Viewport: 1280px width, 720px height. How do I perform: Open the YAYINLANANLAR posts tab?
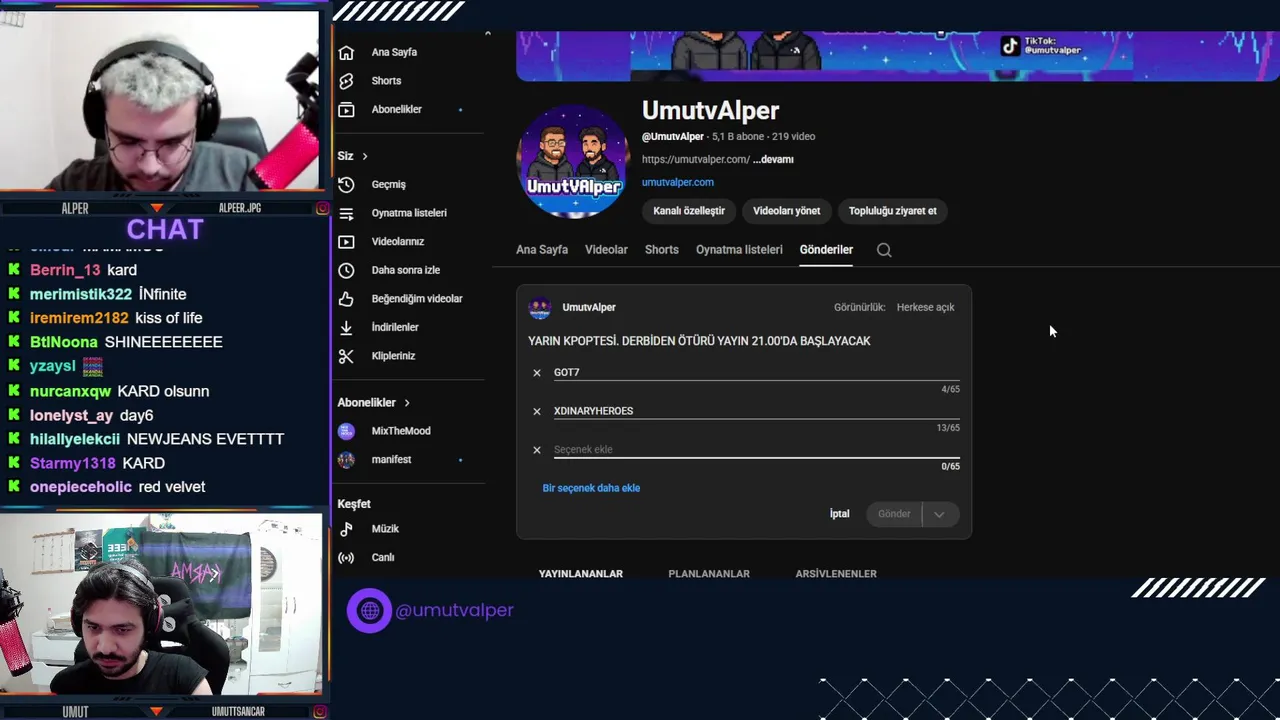(x=581, y=574)
